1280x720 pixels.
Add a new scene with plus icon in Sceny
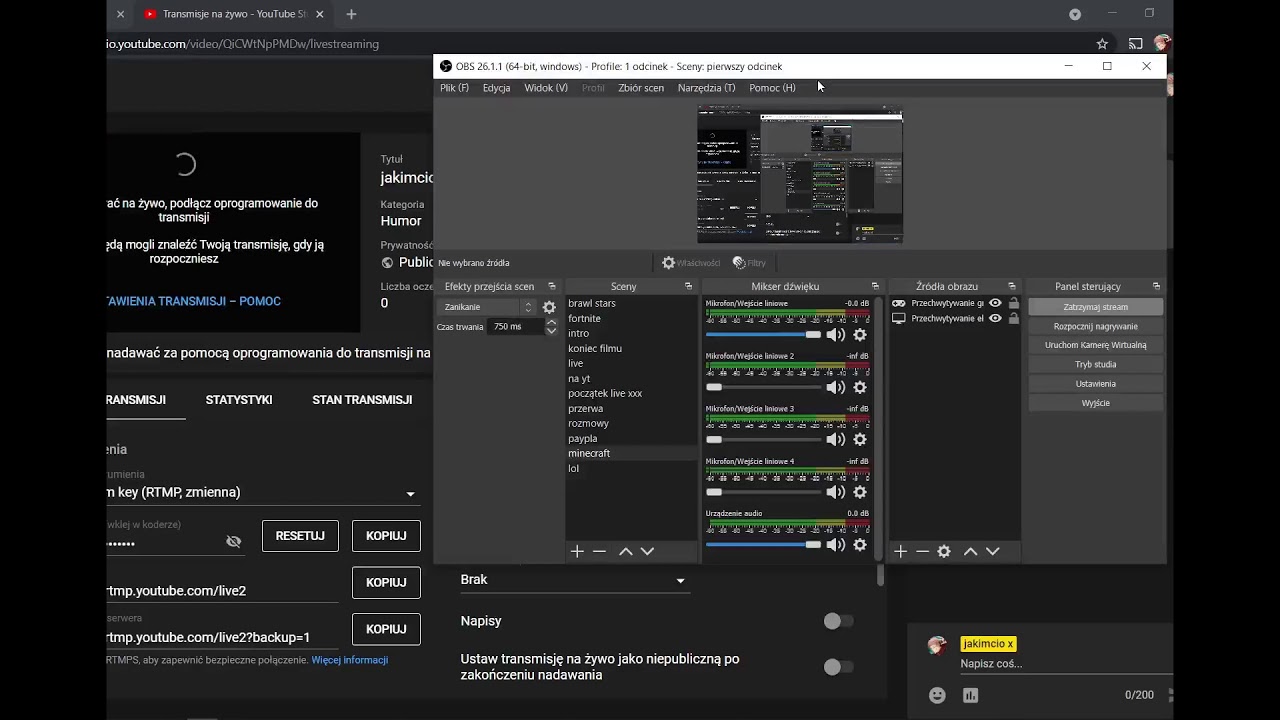(x=577, y=551)
